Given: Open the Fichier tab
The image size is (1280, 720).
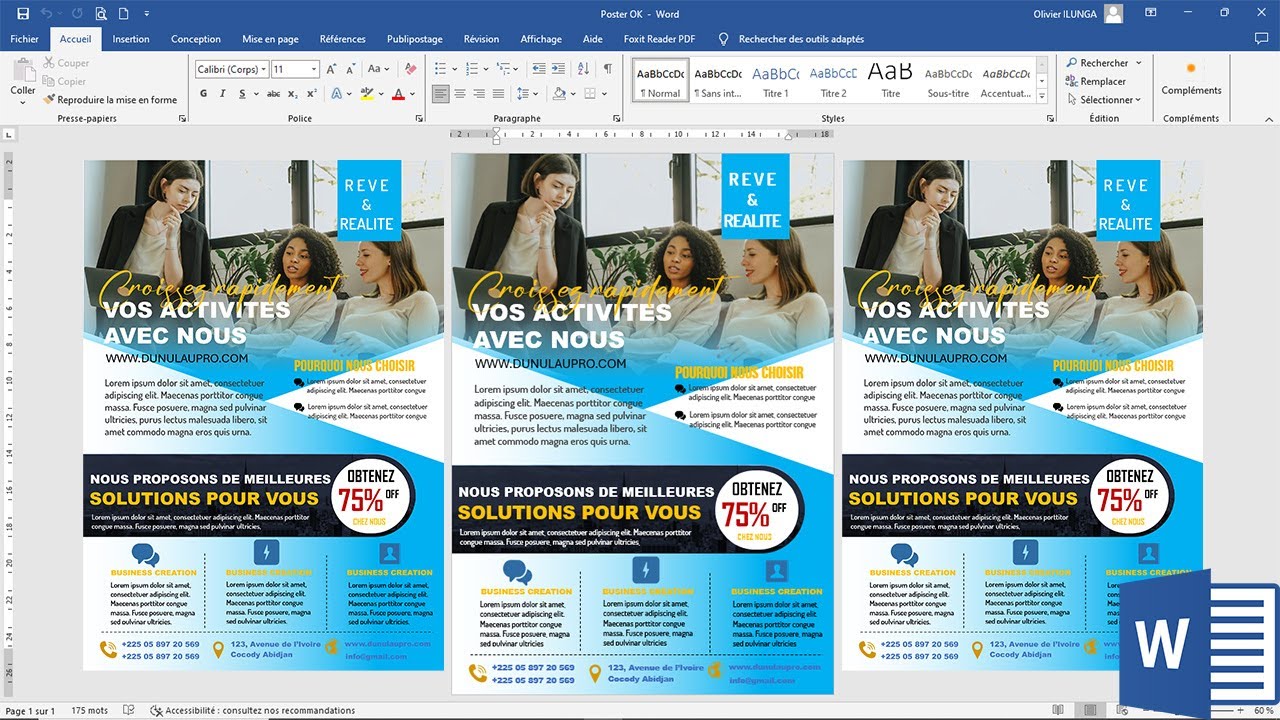Looking at the screenshot, I should click(24, 39).
